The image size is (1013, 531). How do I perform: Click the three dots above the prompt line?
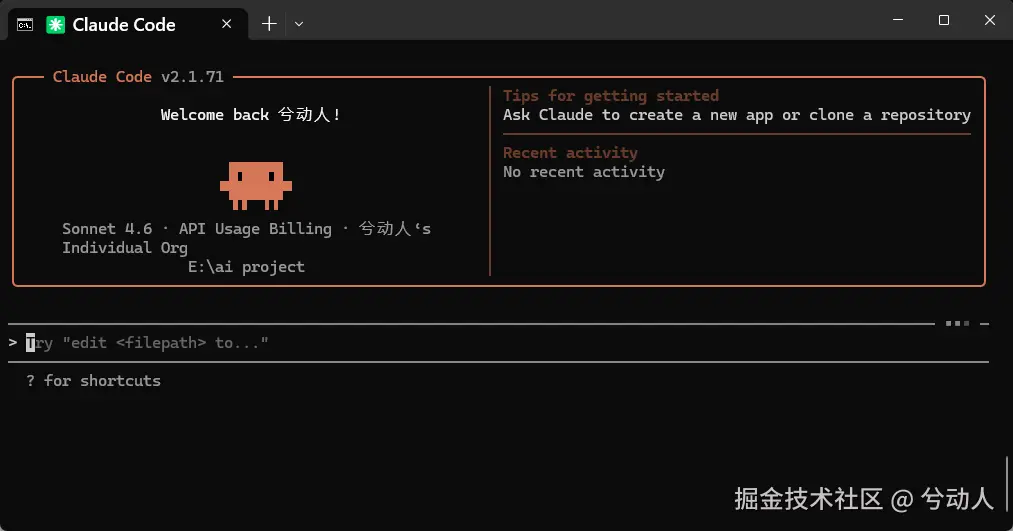957,323
